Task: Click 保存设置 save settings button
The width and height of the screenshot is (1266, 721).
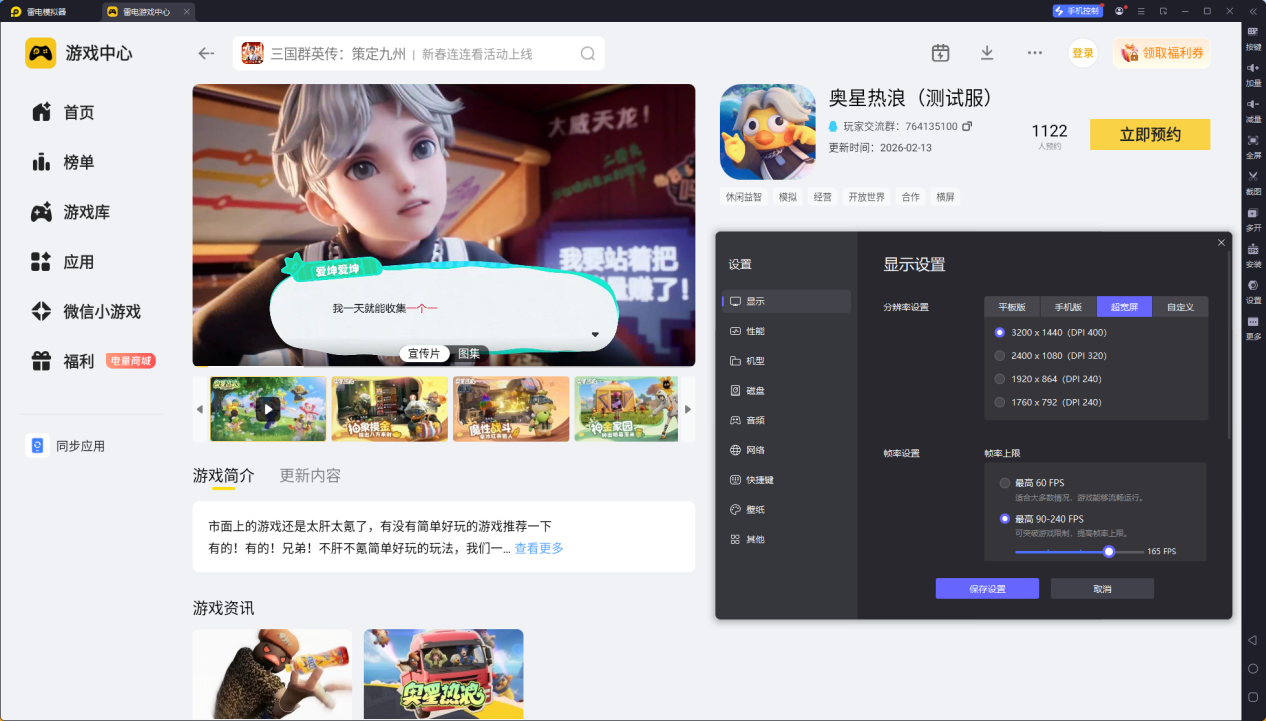Action: (x=987, y=589)
